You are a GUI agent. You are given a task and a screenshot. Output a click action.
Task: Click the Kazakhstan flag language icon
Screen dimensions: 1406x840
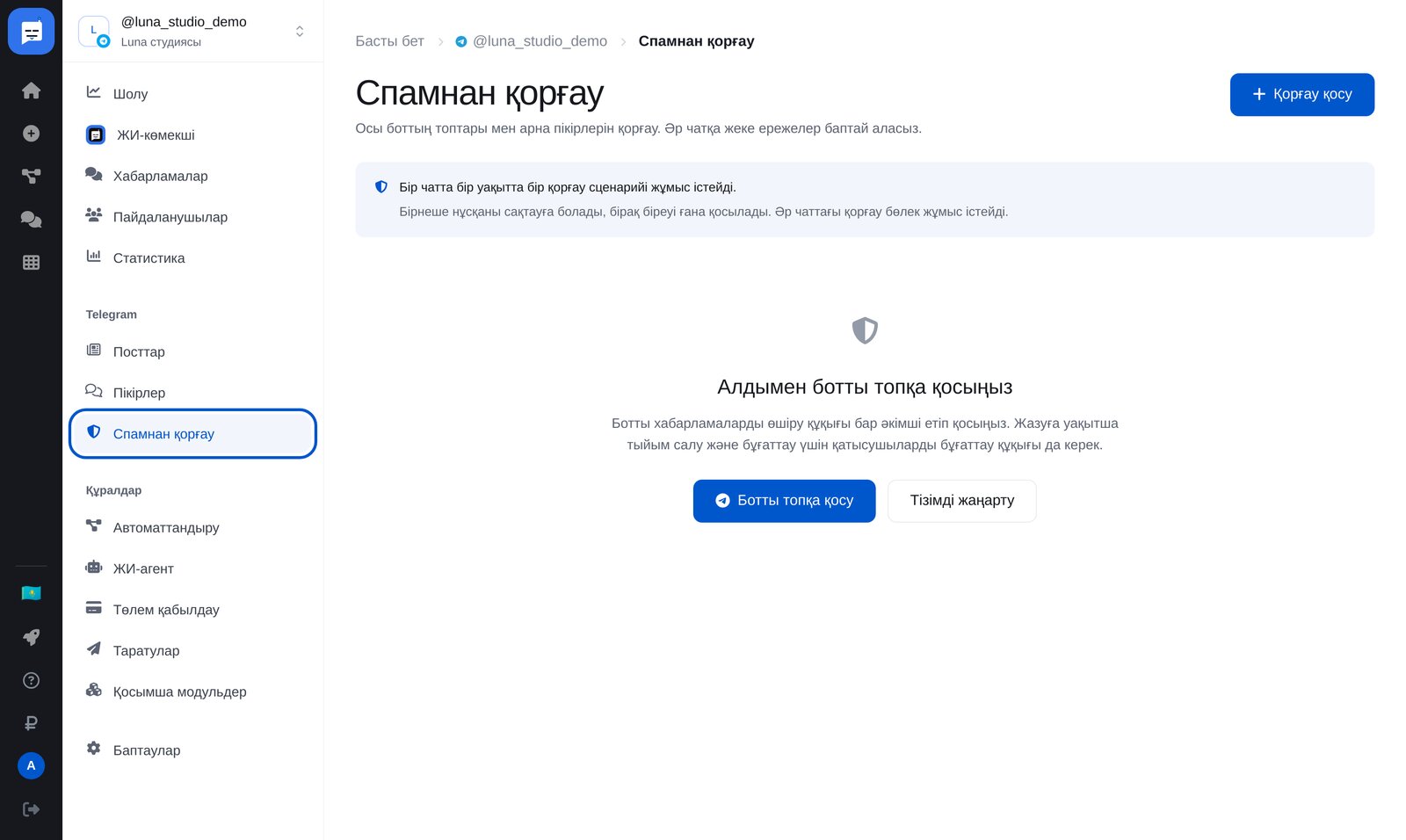pos(31,593)
